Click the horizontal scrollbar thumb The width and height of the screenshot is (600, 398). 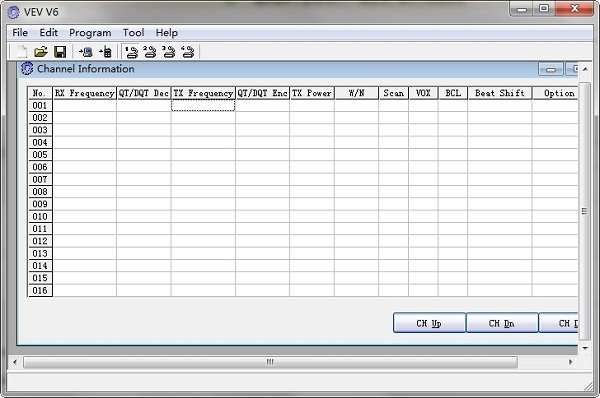[270, 362]
